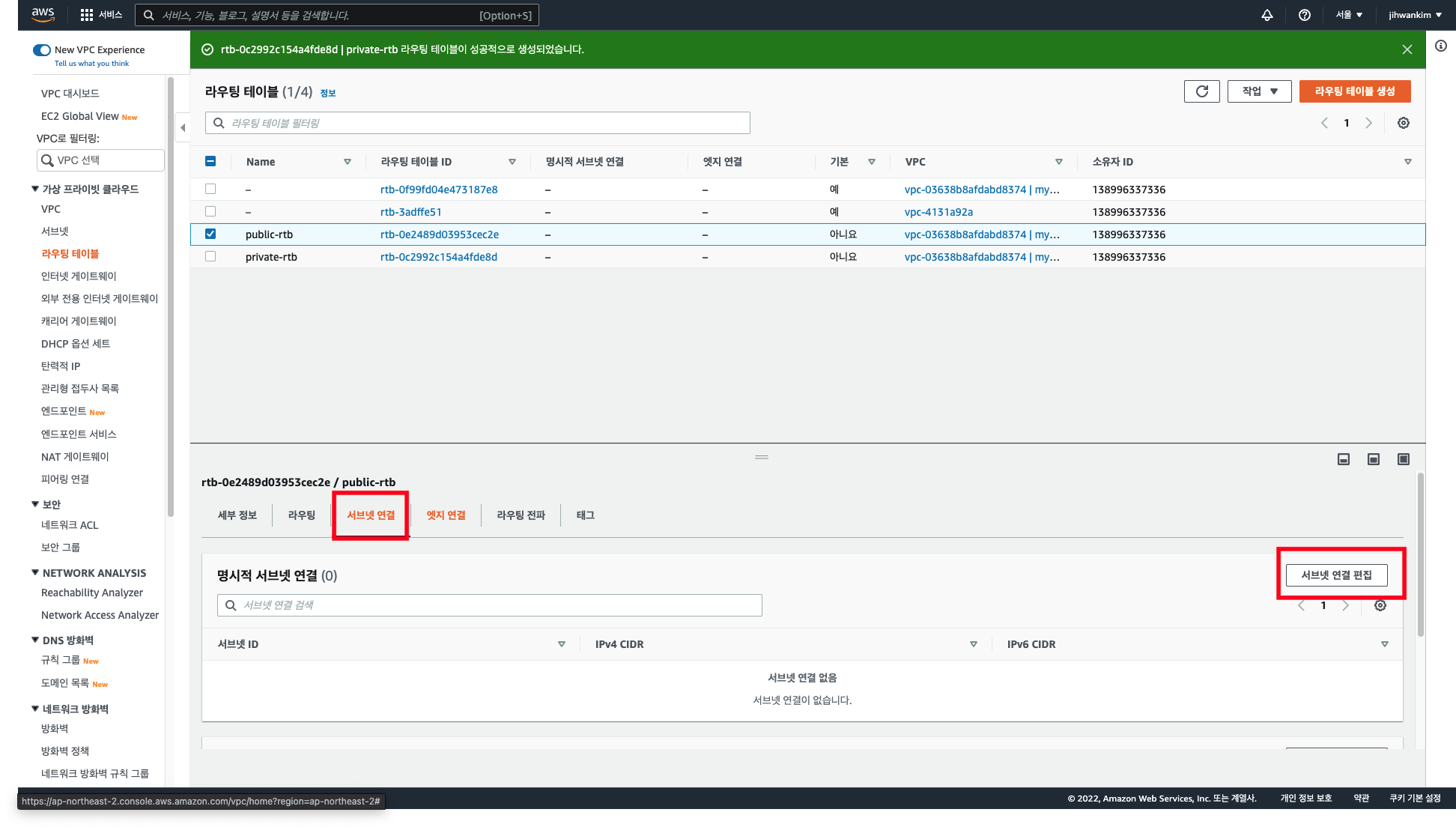Toggle the New VPC Experience switch

click(x=42, y=50)
